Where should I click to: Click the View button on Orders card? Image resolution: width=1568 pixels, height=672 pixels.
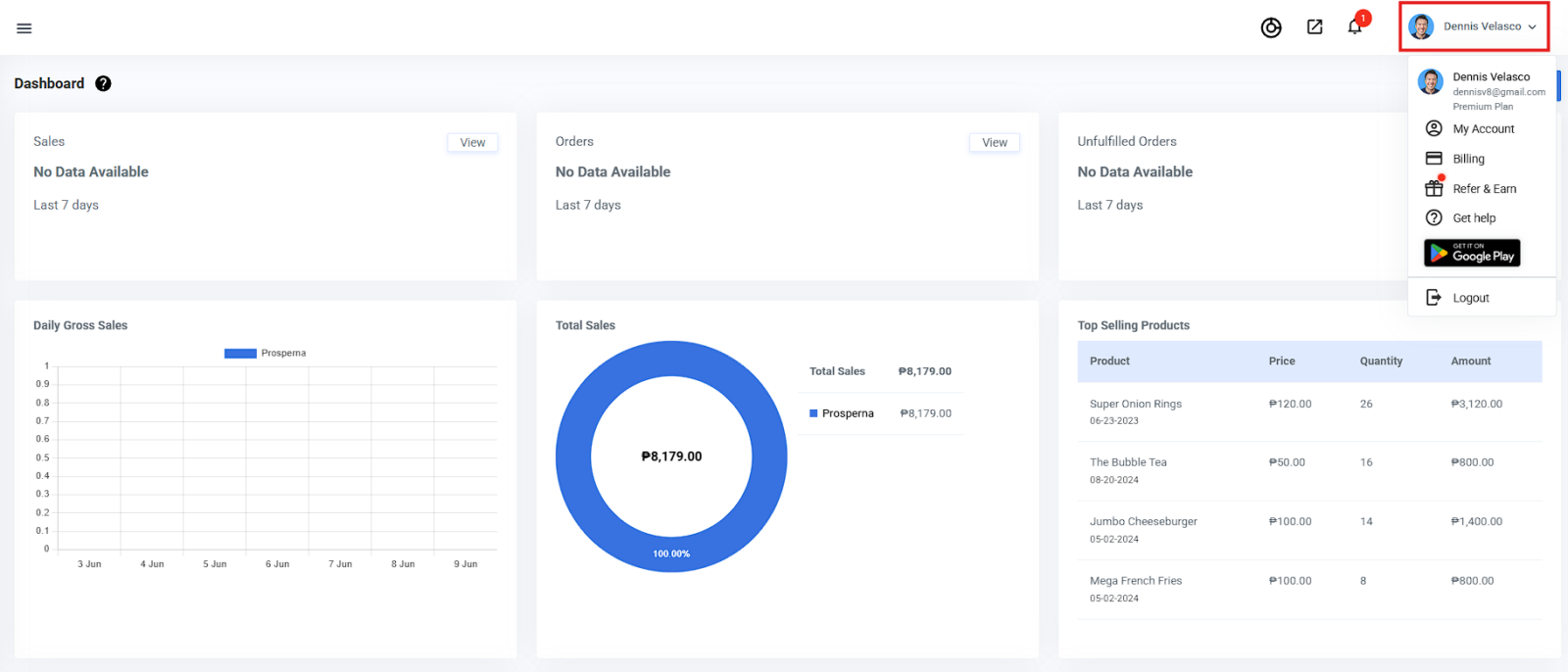pos(995,142)
